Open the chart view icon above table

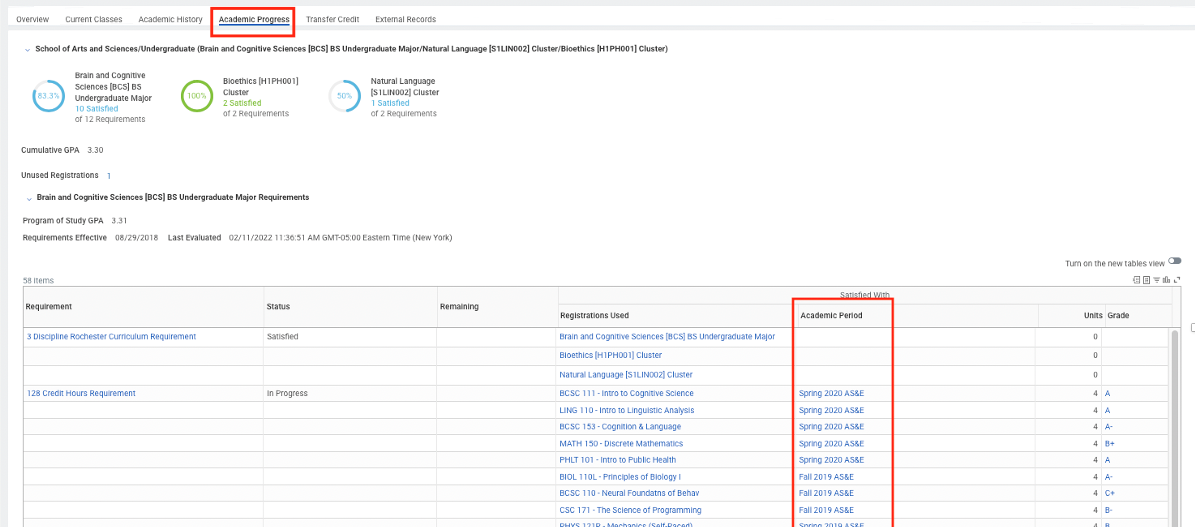tap(1166, 280)
